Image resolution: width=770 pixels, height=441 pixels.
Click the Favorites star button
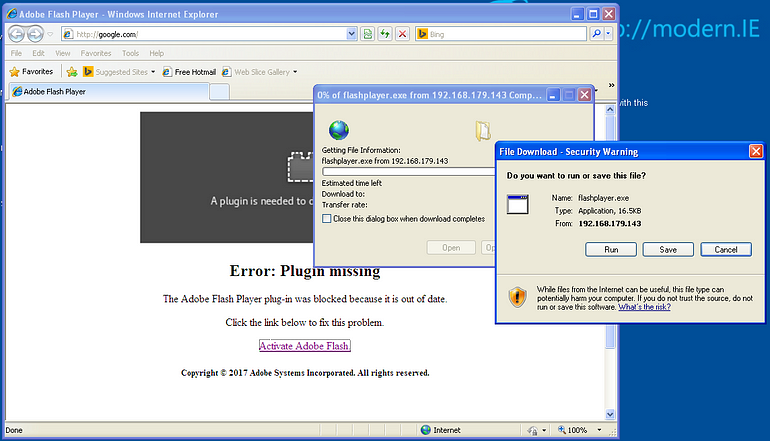31,72
